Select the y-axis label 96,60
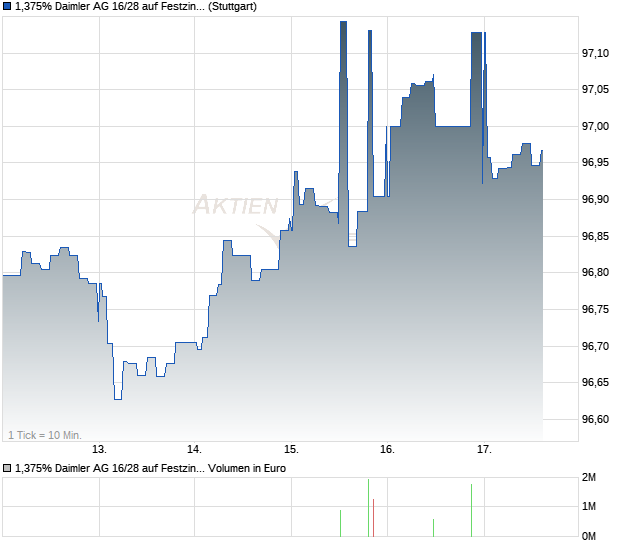 point(595,419)
